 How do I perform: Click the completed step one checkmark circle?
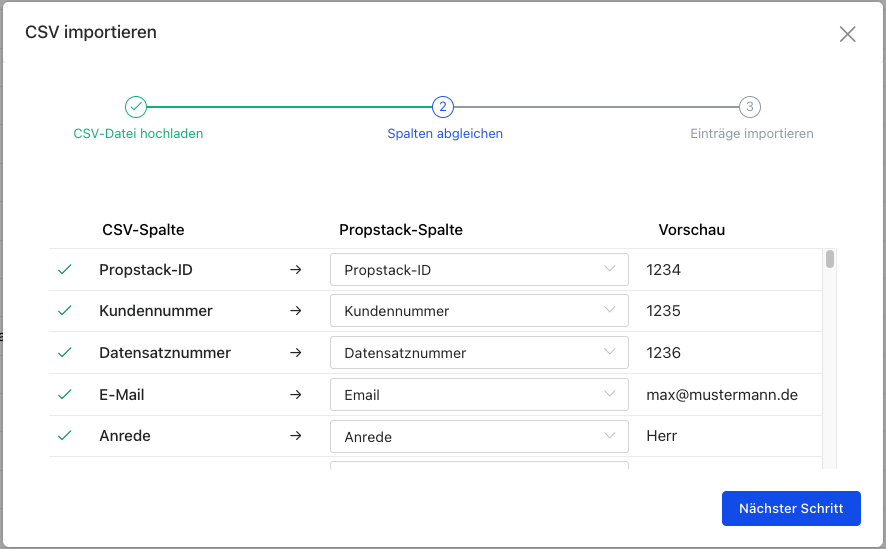pos(136,107)
